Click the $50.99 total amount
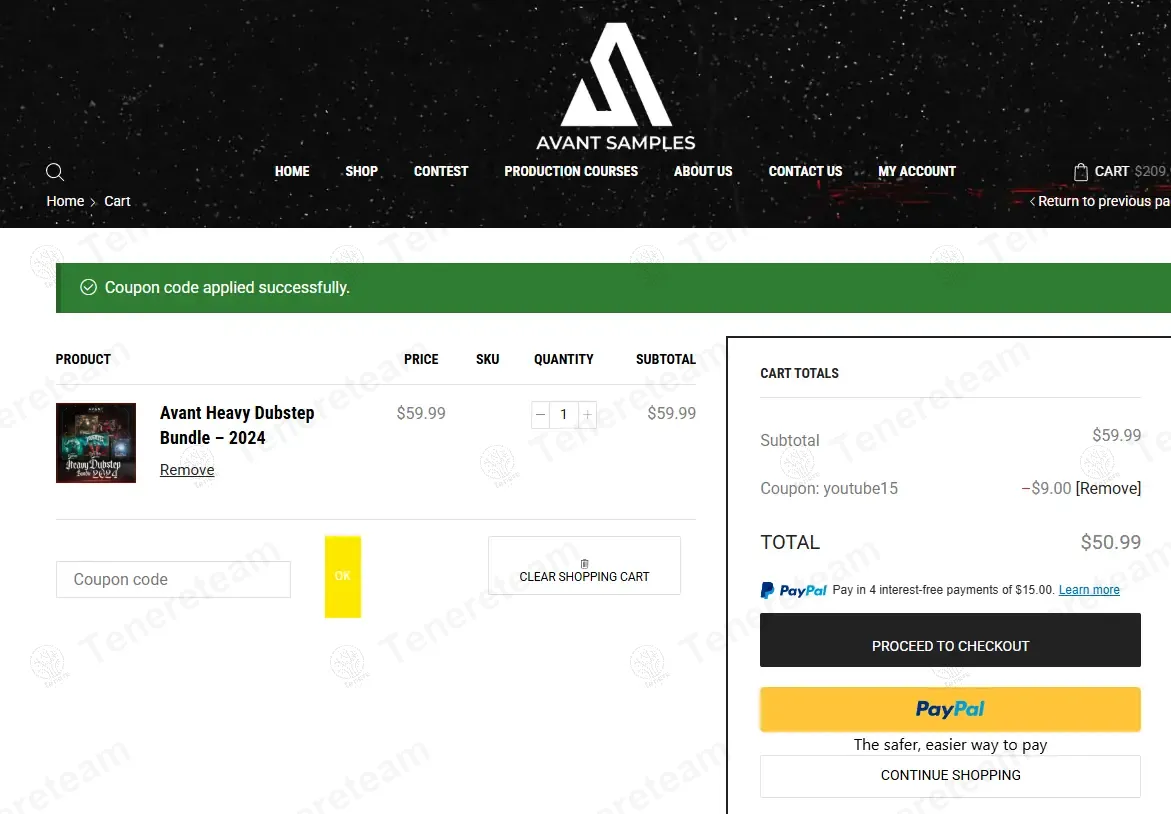Viewport: 1171px width, 814px height. [x=1111, y=542]
